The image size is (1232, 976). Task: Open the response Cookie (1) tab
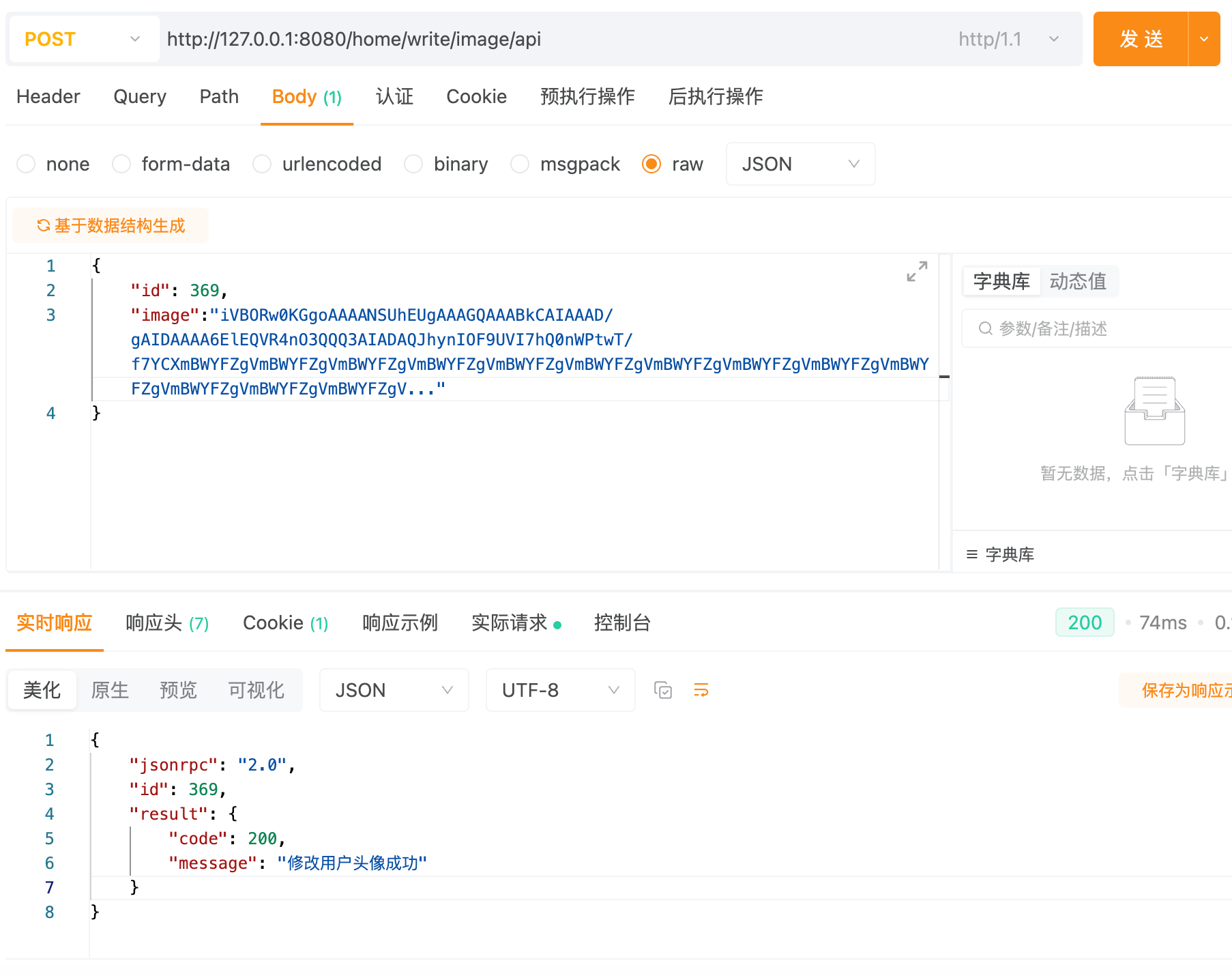[286, 623]
